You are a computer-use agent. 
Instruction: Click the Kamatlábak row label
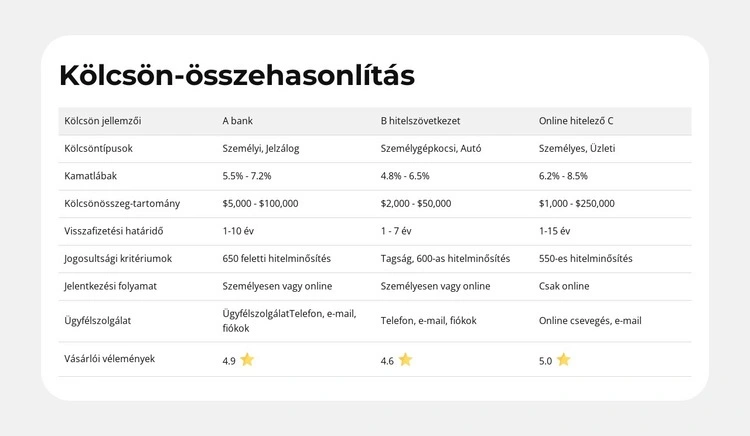coord(91,176)
